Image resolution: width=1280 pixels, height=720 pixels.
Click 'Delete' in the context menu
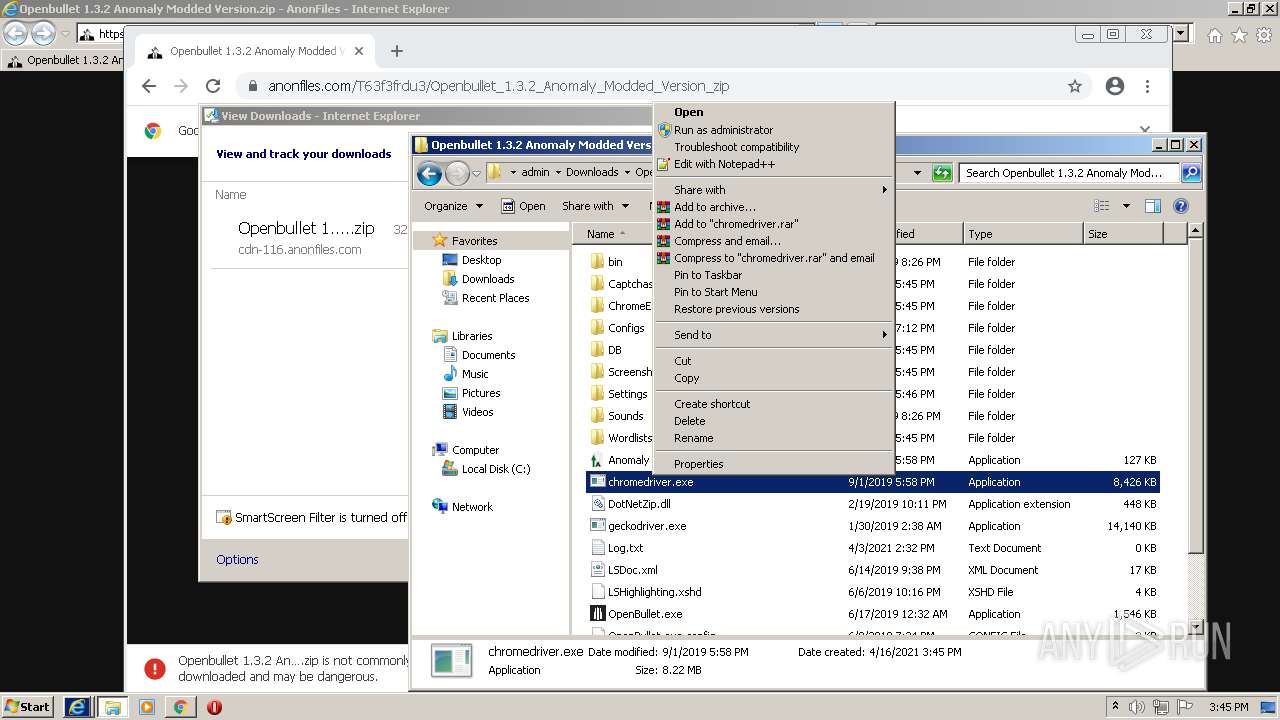click(x=773, y=421)
